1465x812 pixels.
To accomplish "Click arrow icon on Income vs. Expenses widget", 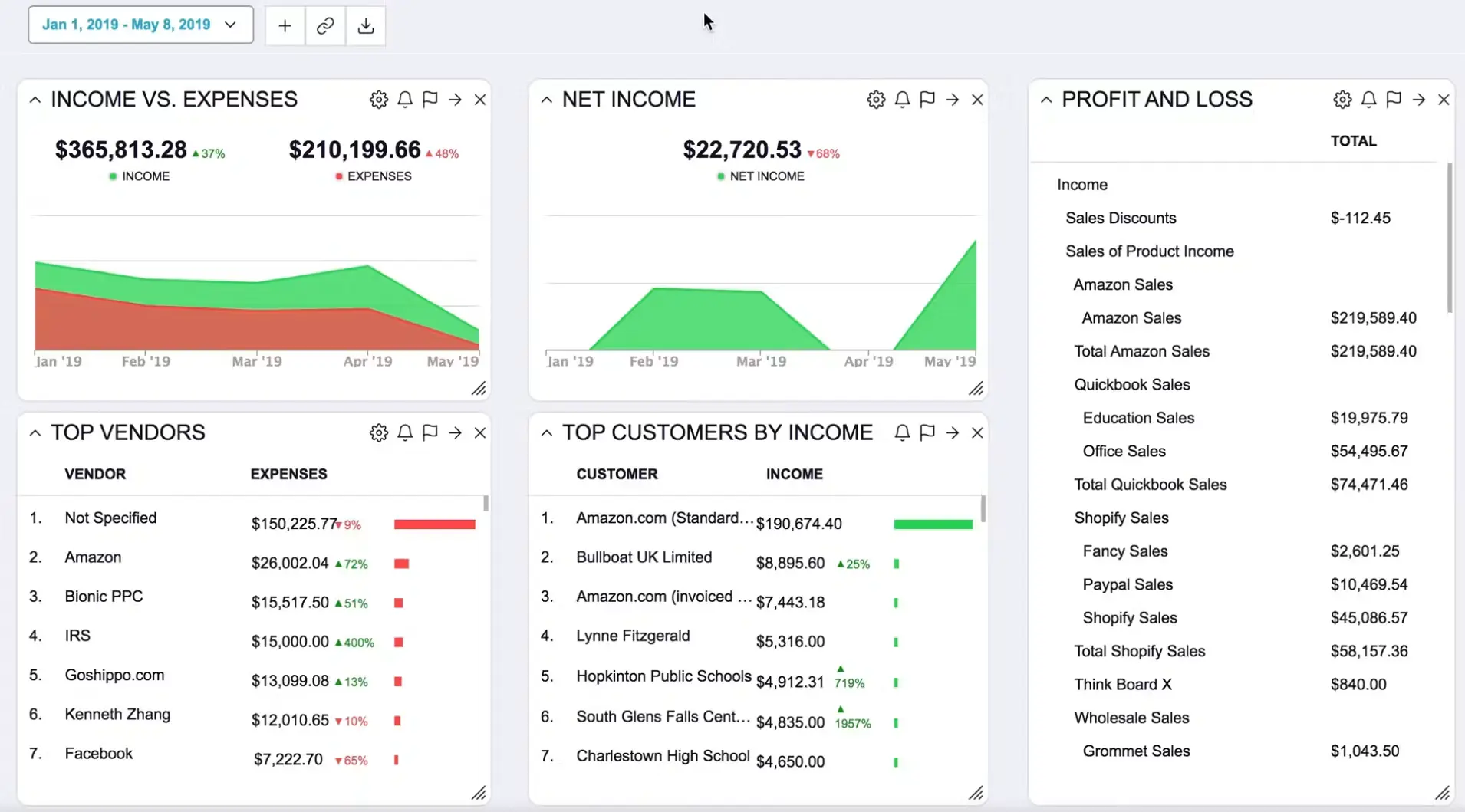I will [x=456, y=100].
